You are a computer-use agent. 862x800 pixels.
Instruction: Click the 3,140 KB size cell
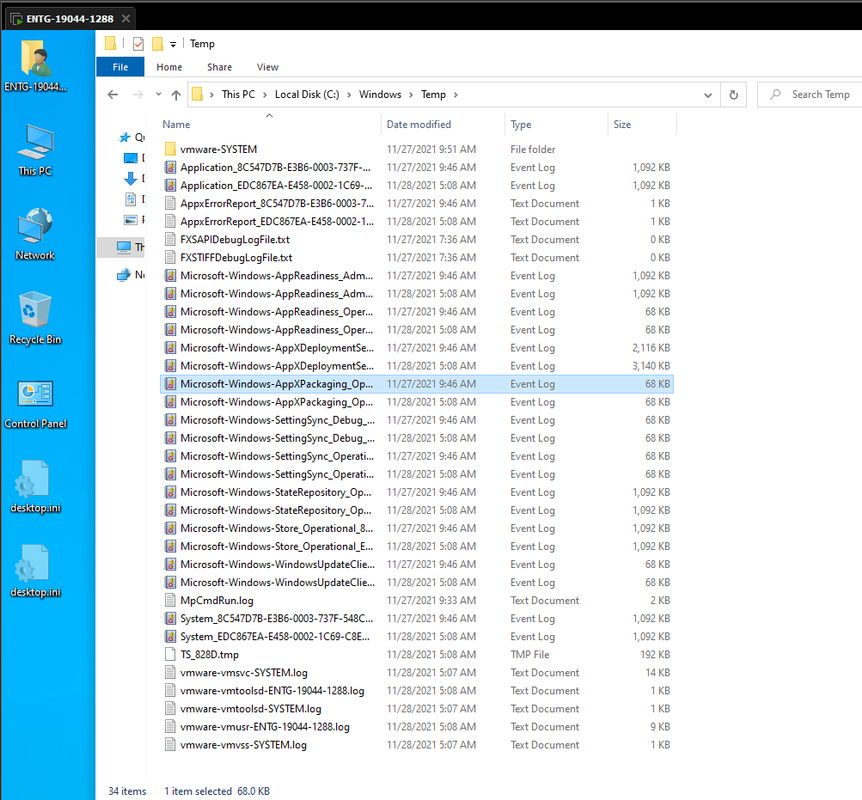(x=651, y=366)
